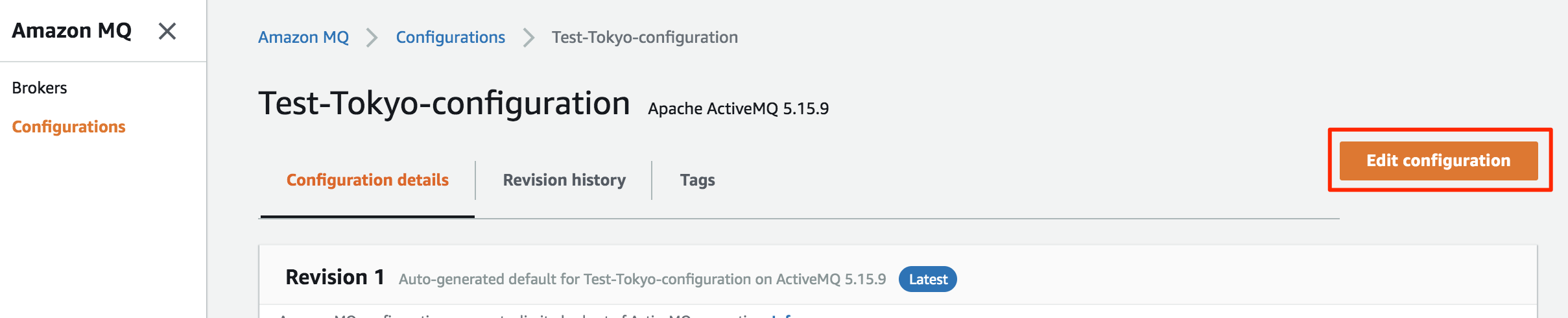
Task: Close the Amazon MQ sidebar panel
Action: [167, 31]
